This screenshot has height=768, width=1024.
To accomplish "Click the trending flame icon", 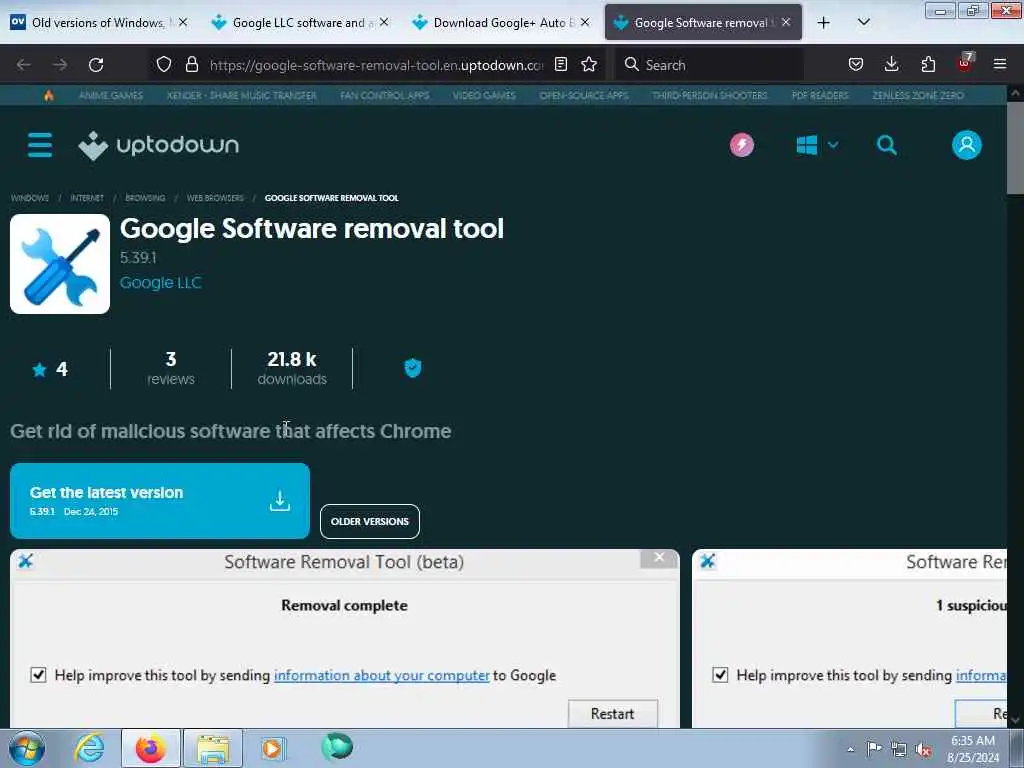I will 48,95.
